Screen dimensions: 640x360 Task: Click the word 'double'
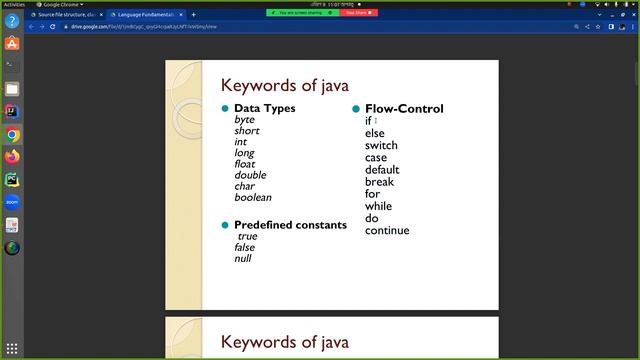(x=250, y=175)
